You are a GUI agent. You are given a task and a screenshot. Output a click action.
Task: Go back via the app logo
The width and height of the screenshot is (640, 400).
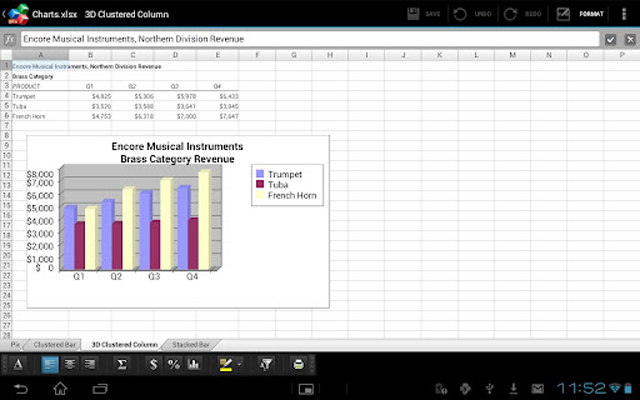[16, 14]
